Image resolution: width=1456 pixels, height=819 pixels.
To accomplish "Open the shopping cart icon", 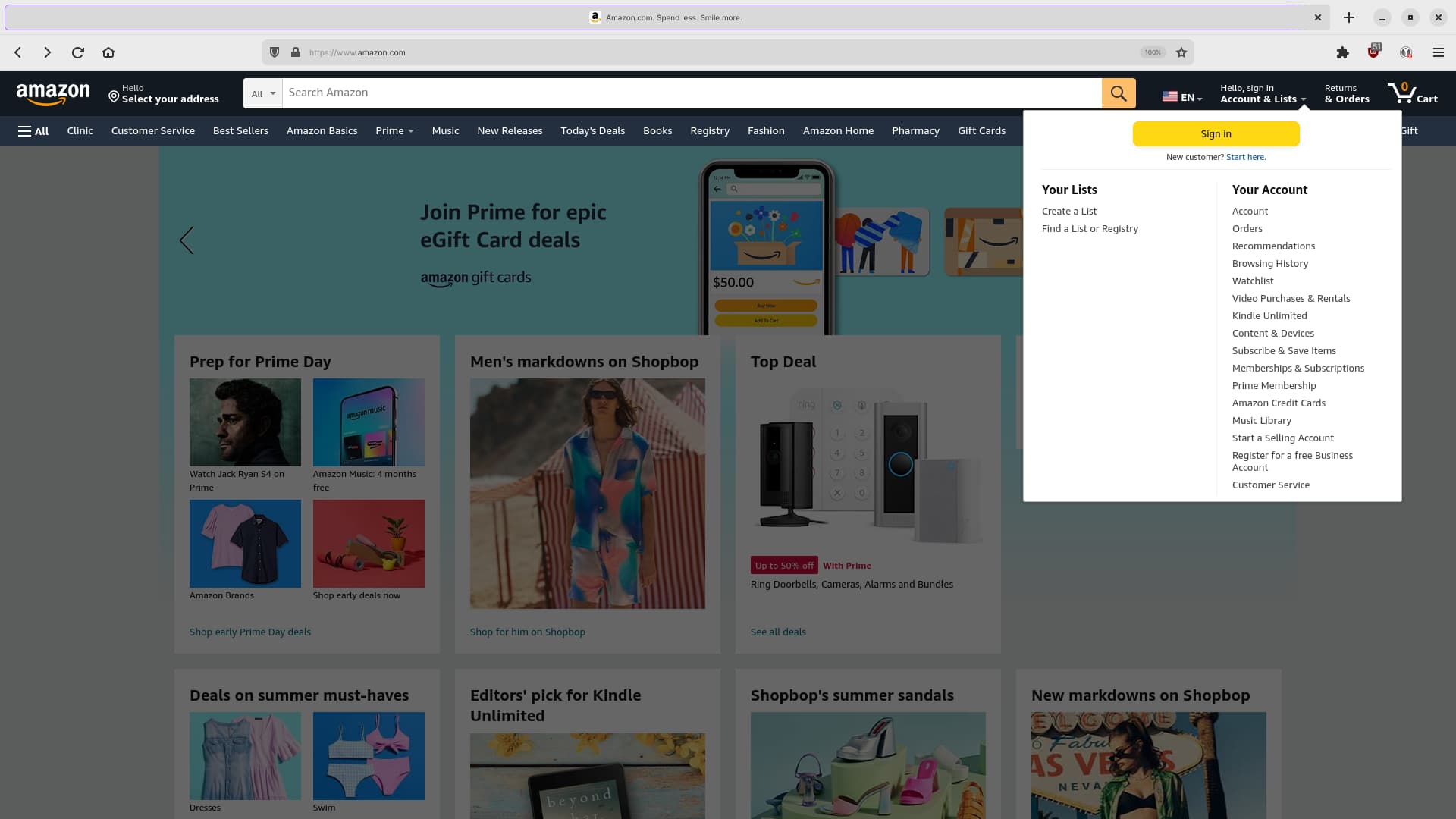I will pos(1412,93).
